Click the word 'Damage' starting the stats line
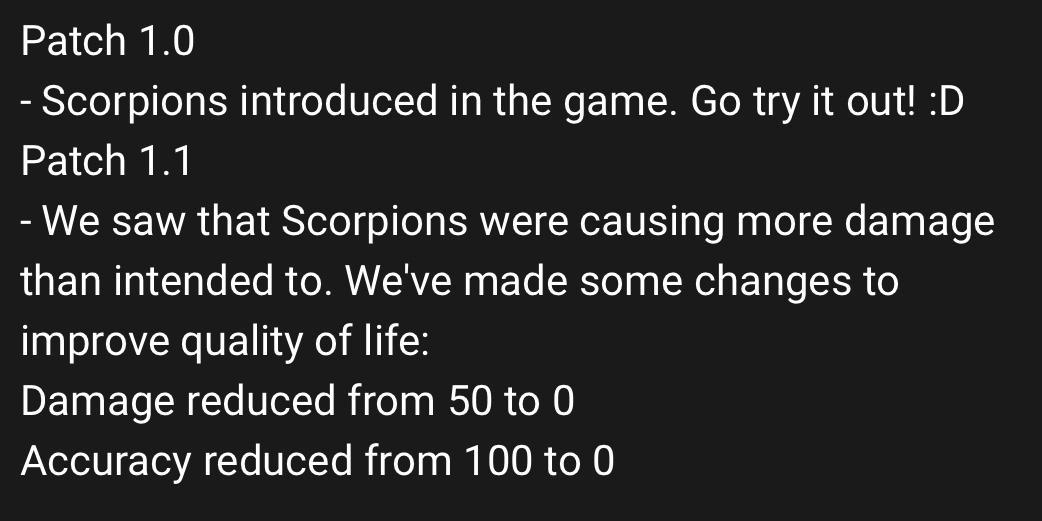The image size is (1042, 521). pyautogui.click(x=98, y=402)
